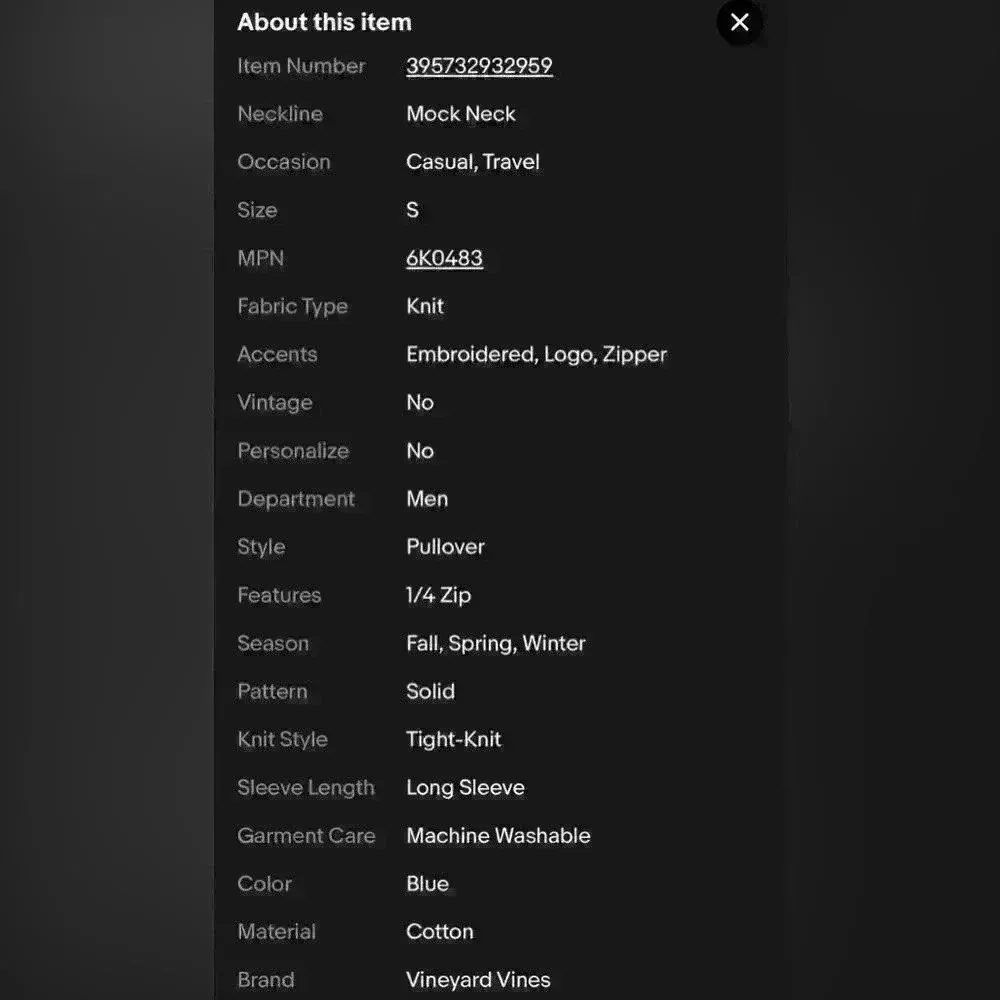Click the Machine Washable garment care value
This screenshot has height=1000, width=1000.
[x=498, y=835]
